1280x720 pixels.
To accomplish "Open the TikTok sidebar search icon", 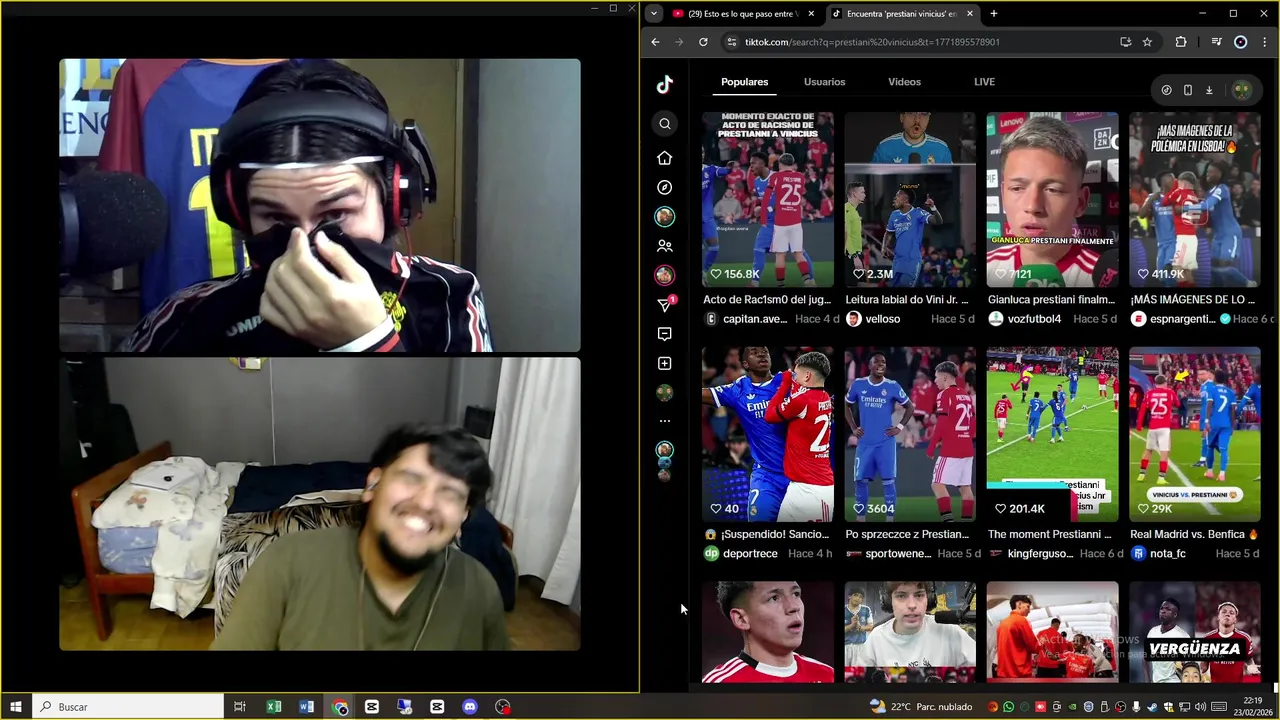I will click(665, 123).
